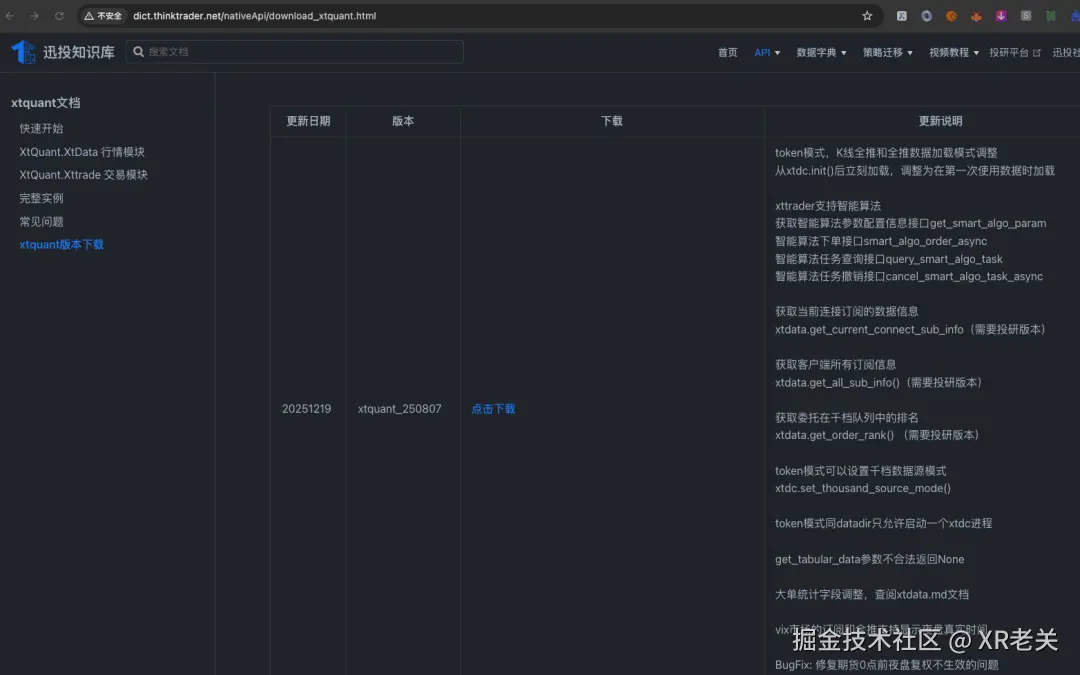Click the browser forward arrow

34,16
